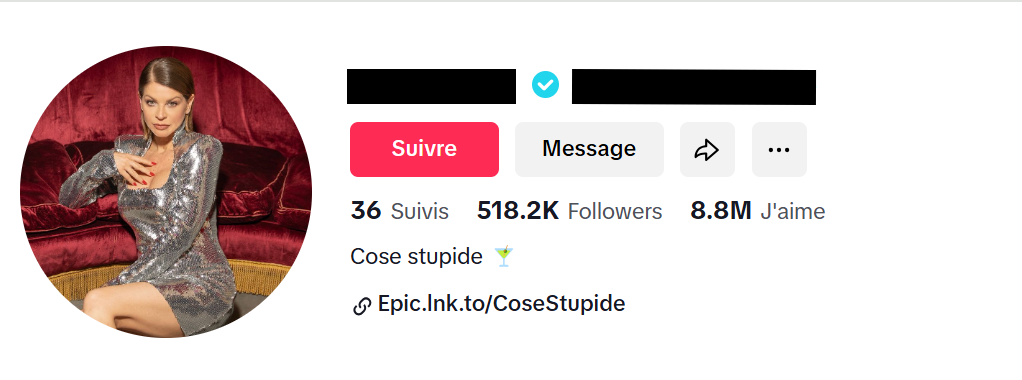Open the Followers list label
This screenshot has width=1022, height=380.
coord(615,212)
